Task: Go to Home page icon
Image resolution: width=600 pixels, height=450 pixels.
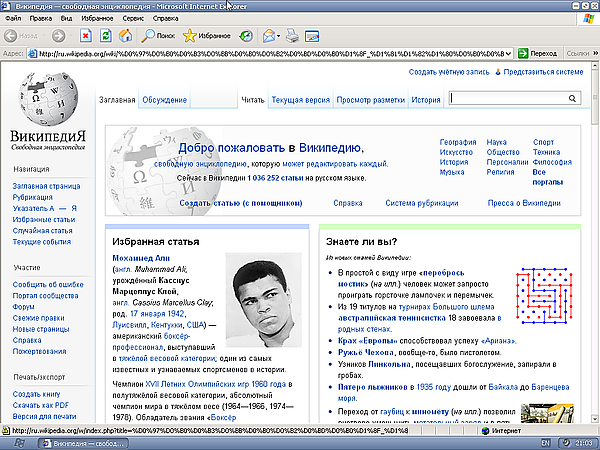Action: [126, 35]
